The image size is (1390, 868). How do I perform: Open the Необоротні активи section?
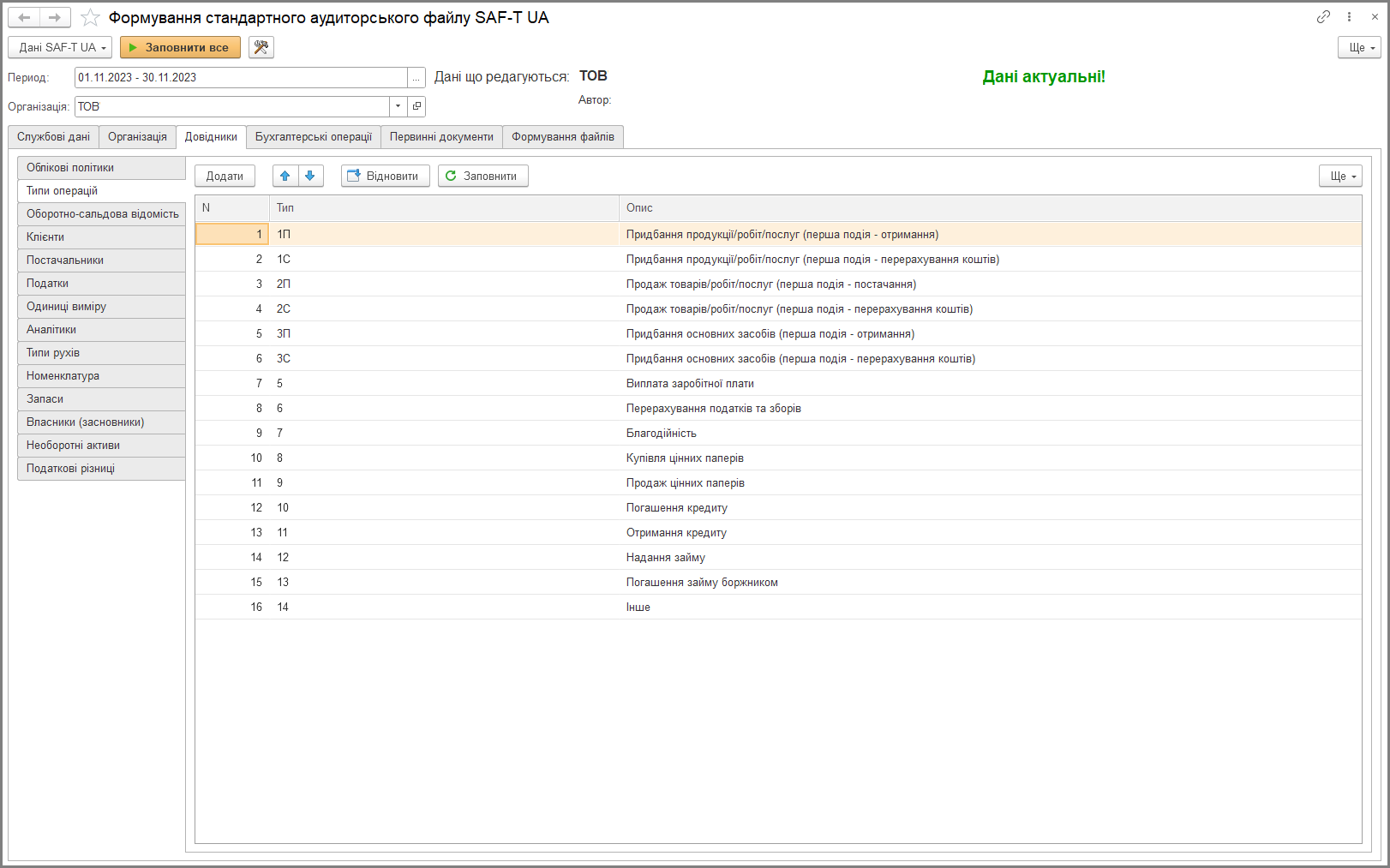(101, 446)
